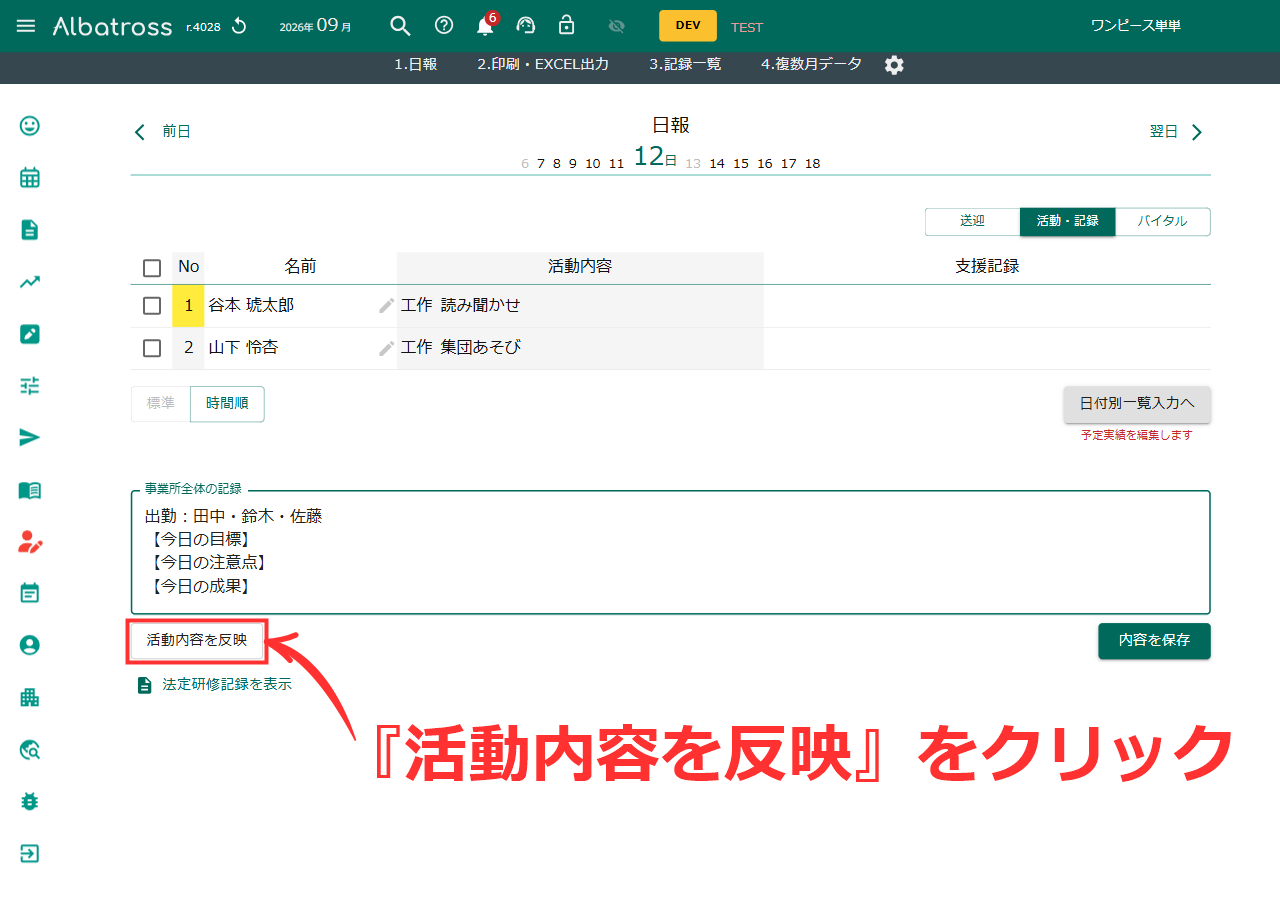
Task: Open the settings gear in submenu bar
Action: tap(894, 65)
